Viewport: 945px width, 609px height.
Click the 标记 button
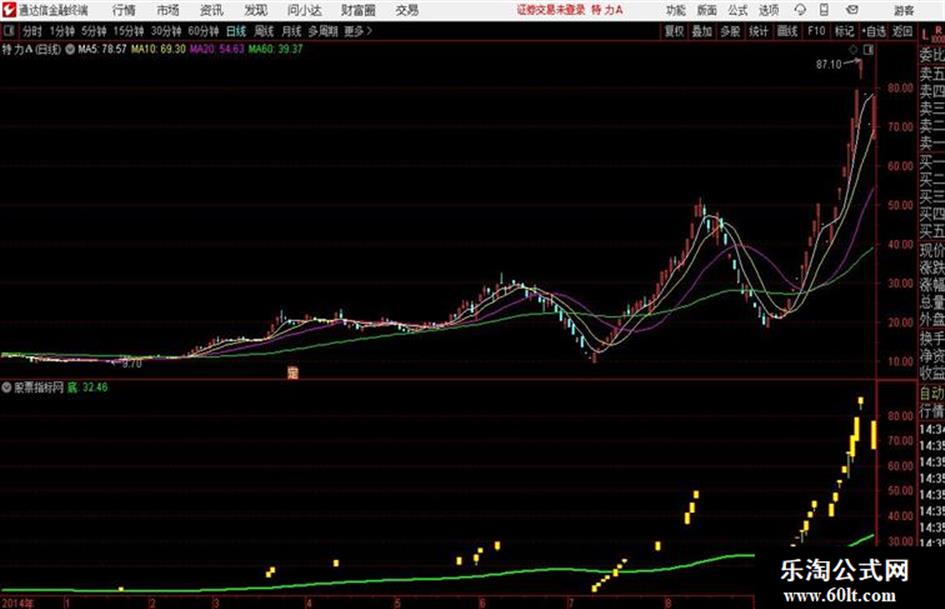844,31
